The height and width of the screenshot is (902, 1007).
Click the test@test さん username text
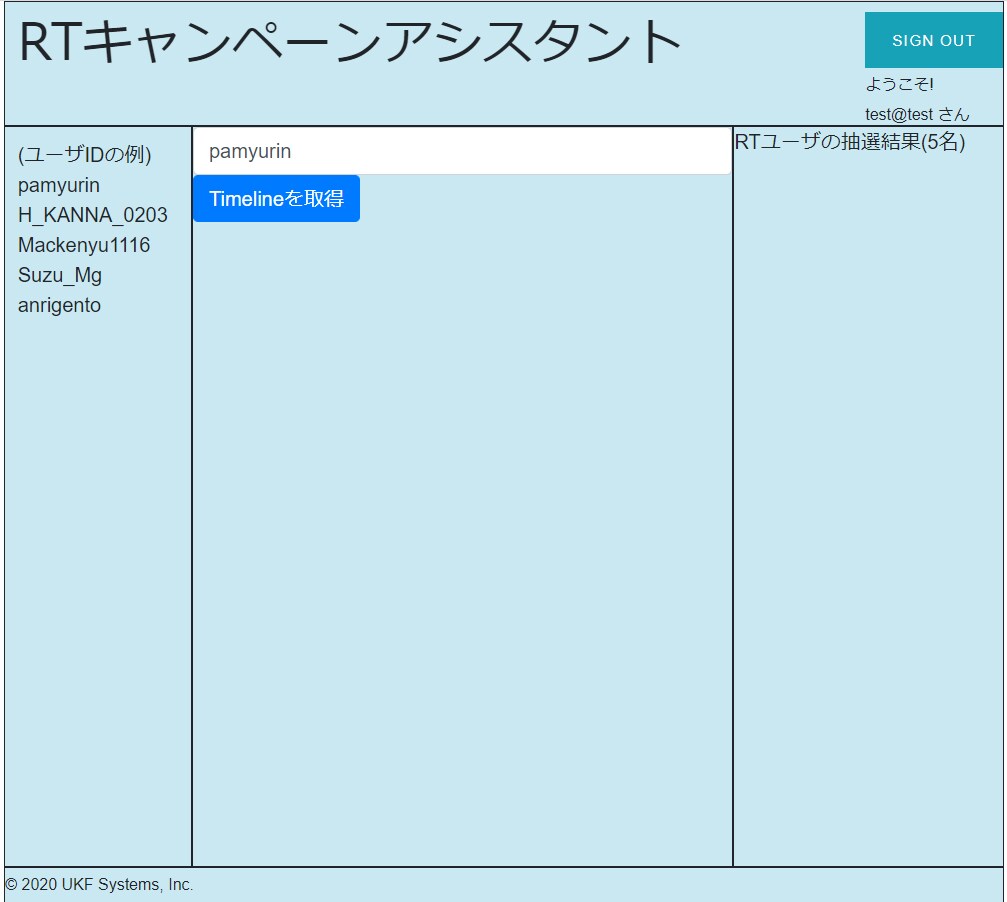(916, 114)
